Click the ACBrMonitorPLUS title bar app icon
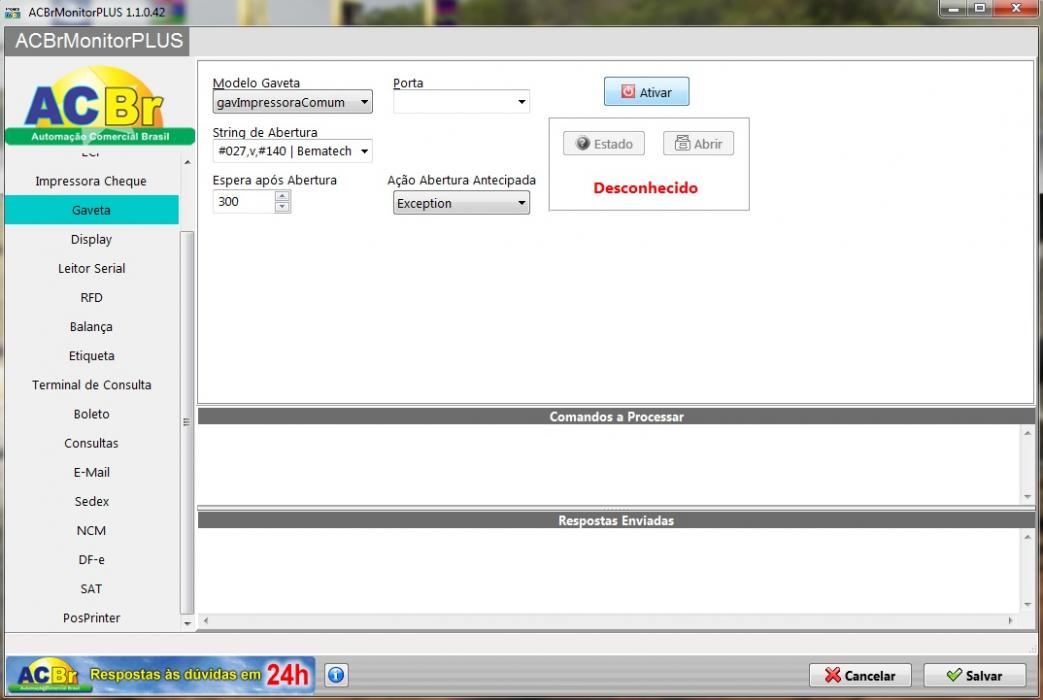 tap(13, 12)
